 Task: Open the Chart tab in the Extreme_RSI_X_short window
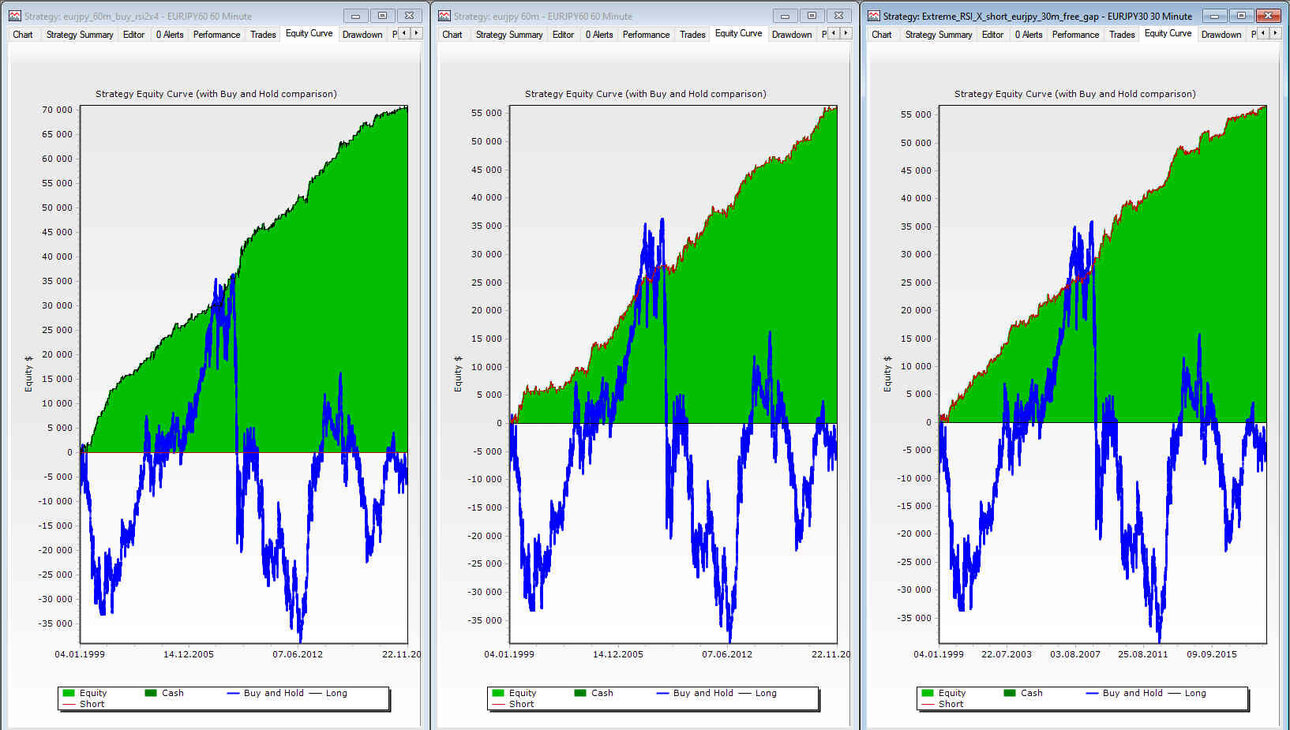881,34
